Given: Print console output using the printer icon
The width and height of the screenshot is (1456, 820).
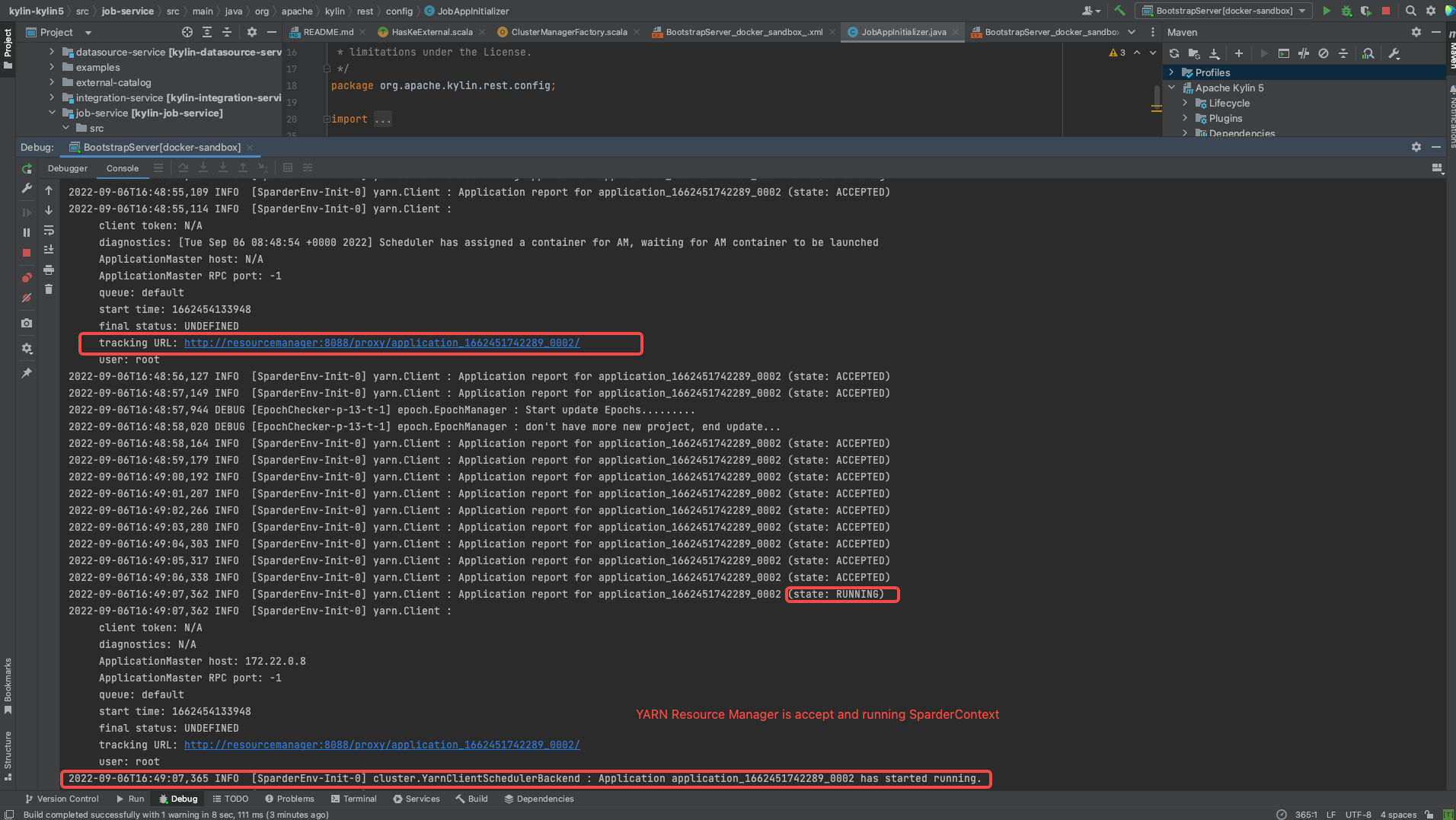Looking at the screenshot, I should (49, 270).
